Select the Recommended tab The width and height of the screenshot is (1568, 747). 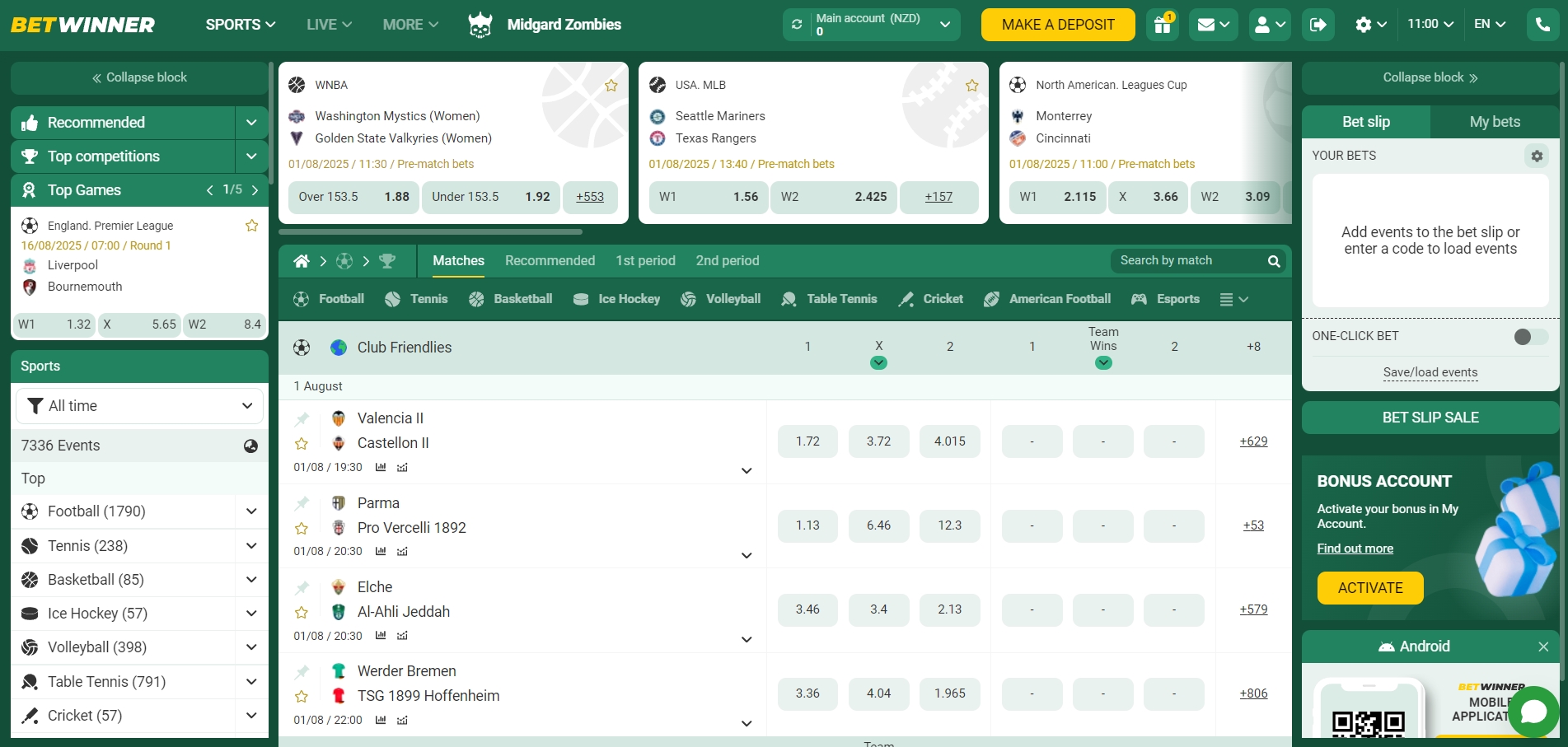550,261
